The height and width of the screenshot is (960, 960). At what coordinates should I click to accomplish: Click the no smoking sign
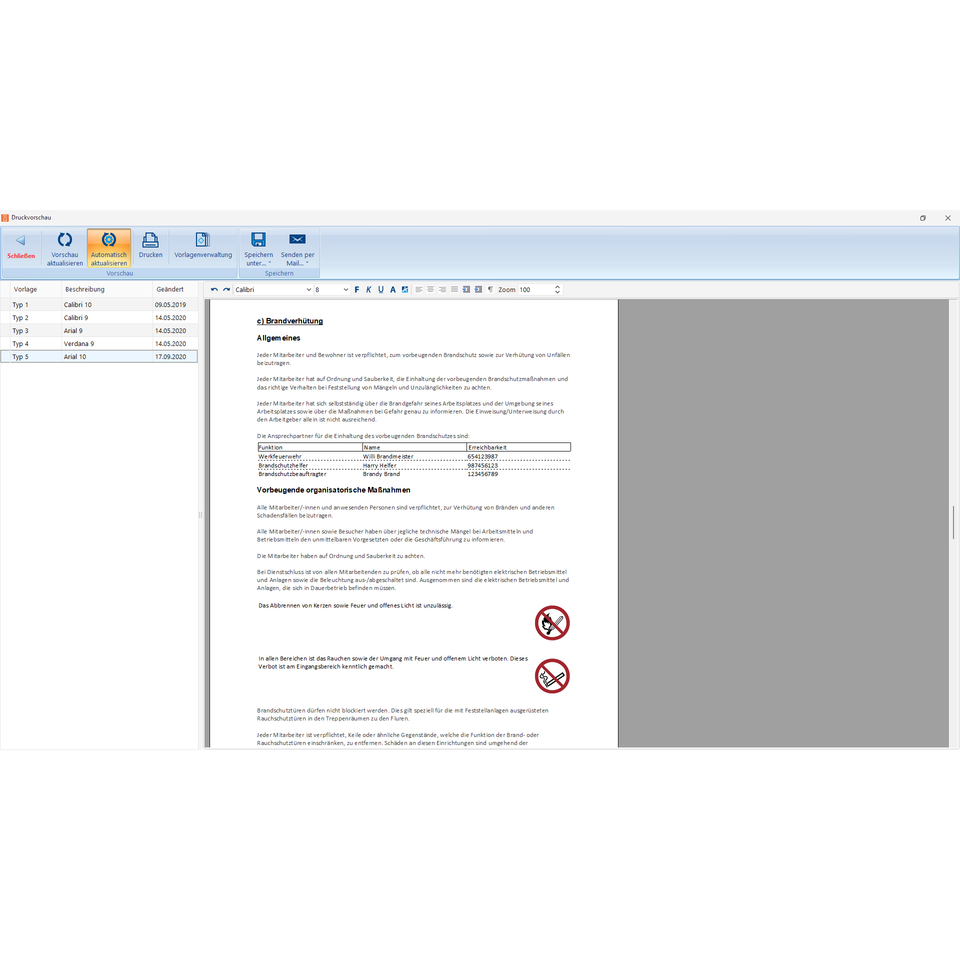click(552, 676)
